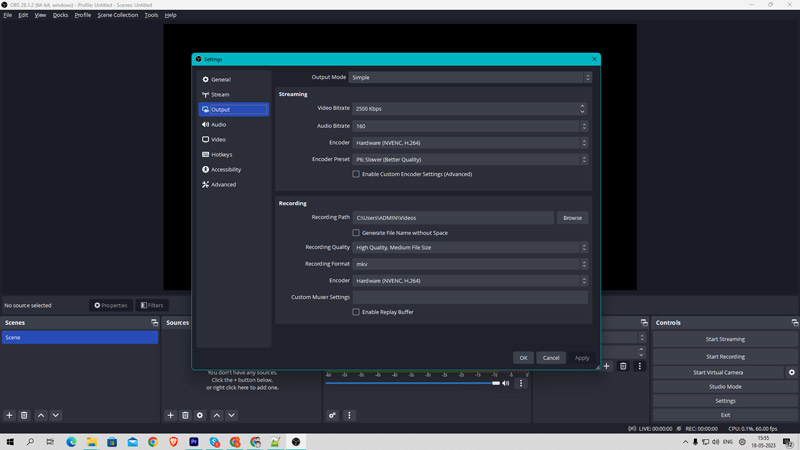Move scene up with arrow icon
800x450 pixels.
click(41, 415)
